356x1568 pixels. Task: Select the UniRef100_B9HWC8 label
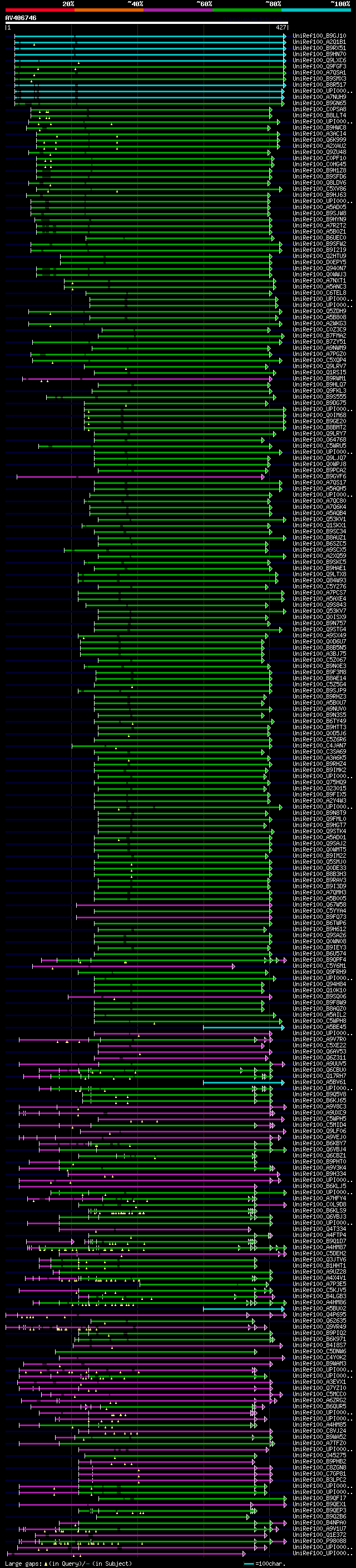tap(319, 128)
